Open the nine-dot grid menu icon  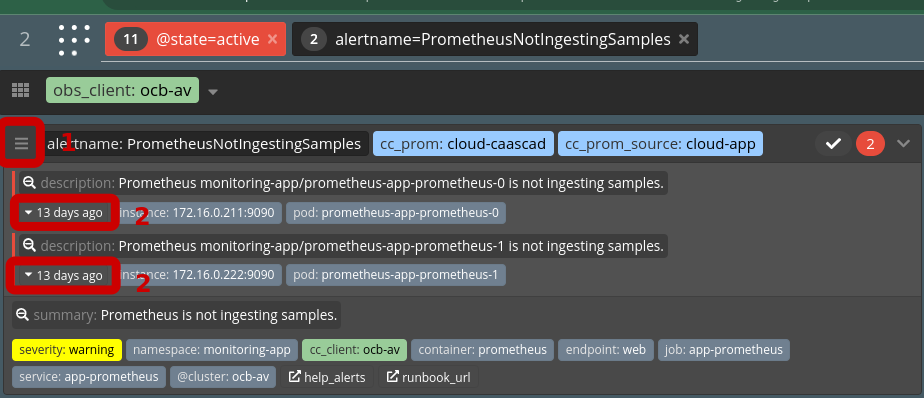pos(74,40)
